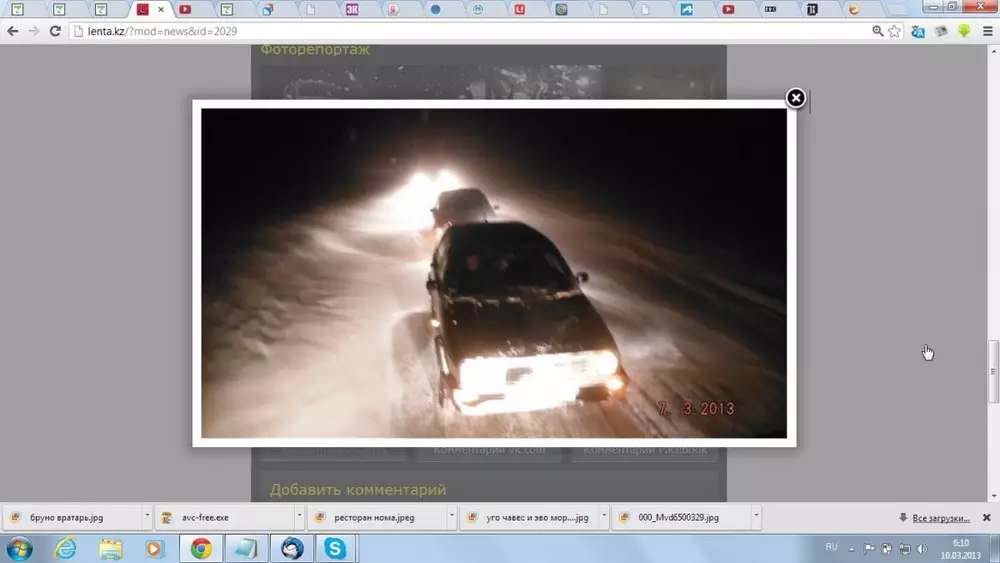Click the green download extension icon
1000x563 pixels.
(964, 31)
